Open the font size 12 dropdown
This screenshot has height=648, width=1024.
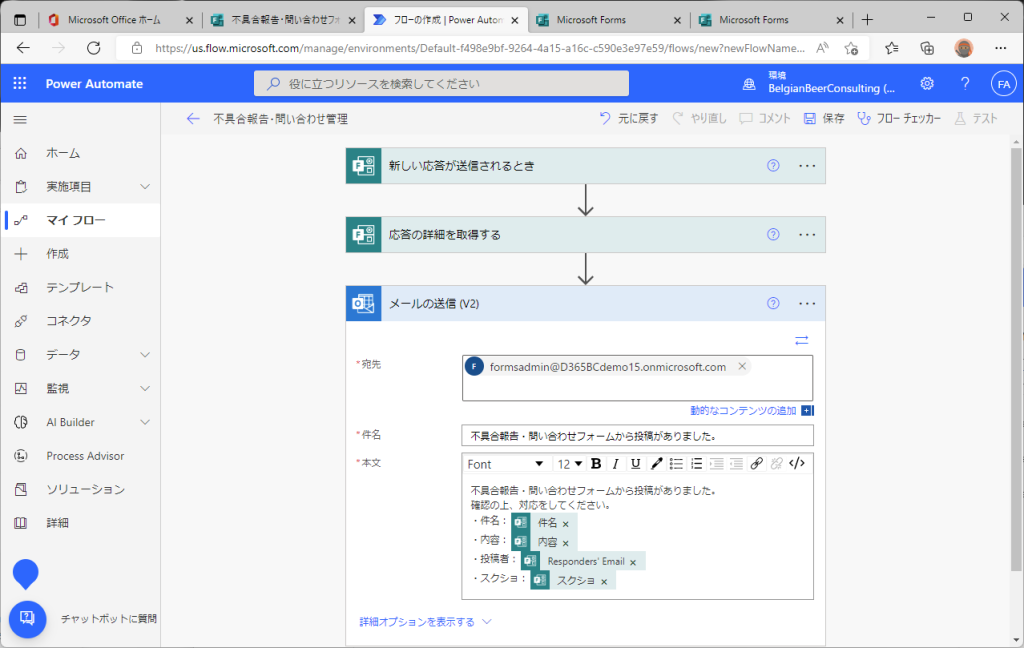(x=569, y=464)
